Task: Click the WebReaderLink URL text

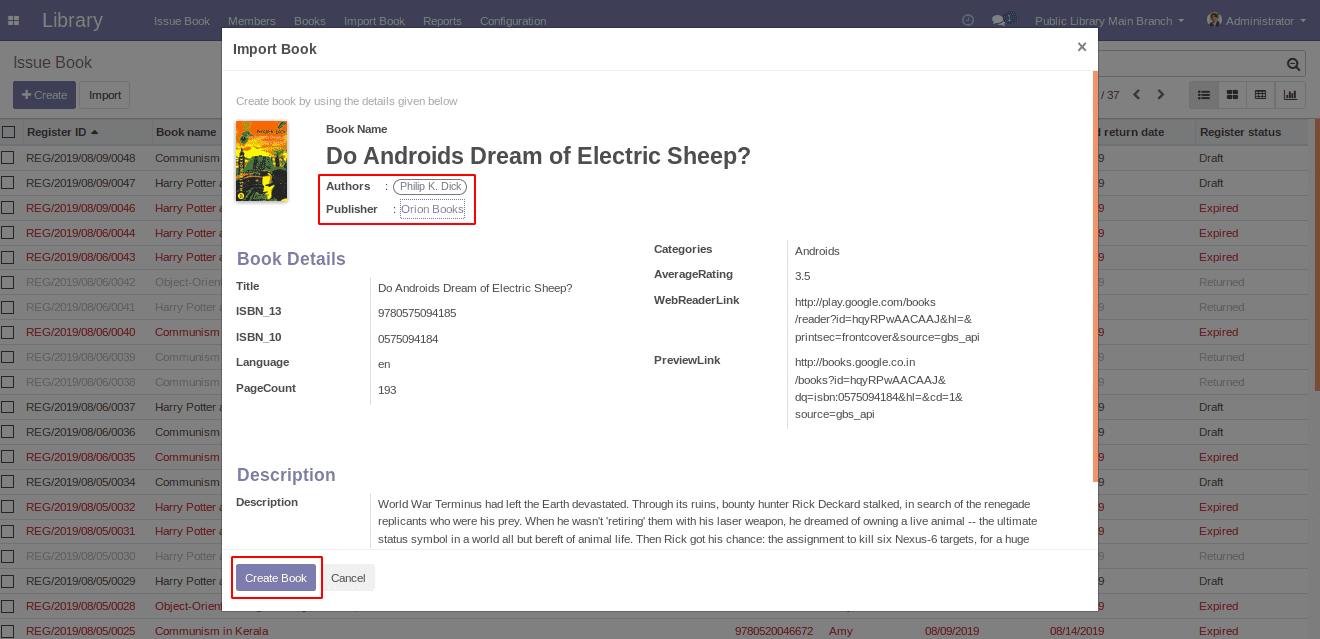Action: pyautogui.click(x=887, y=319)
